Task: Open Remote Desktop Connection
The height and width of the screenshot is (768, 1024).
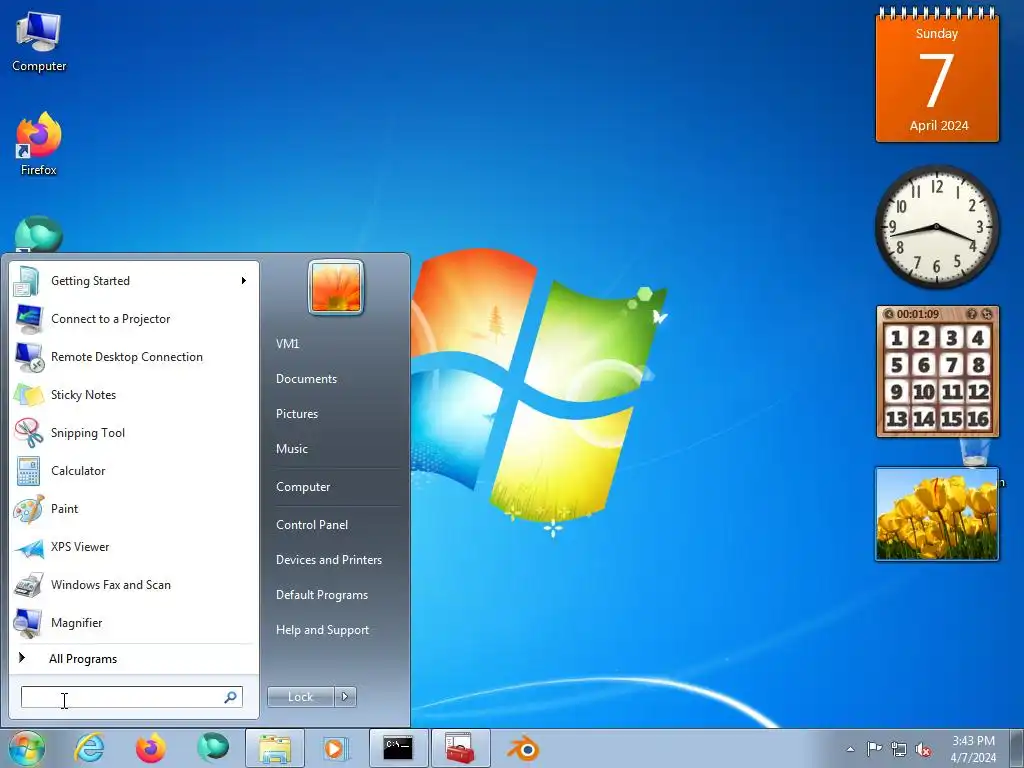Action: tap(134, 357)
